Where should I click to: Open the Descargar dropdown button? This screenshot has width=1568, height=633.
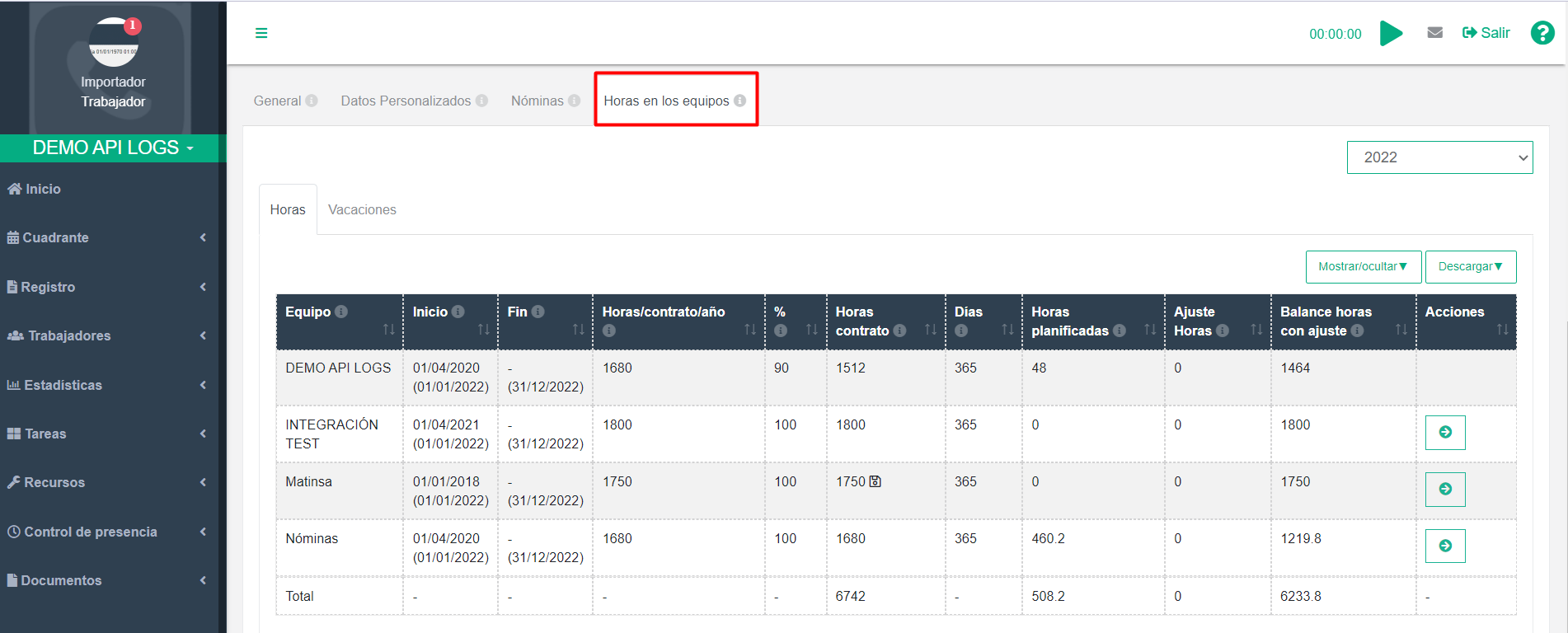(1470, 266)
